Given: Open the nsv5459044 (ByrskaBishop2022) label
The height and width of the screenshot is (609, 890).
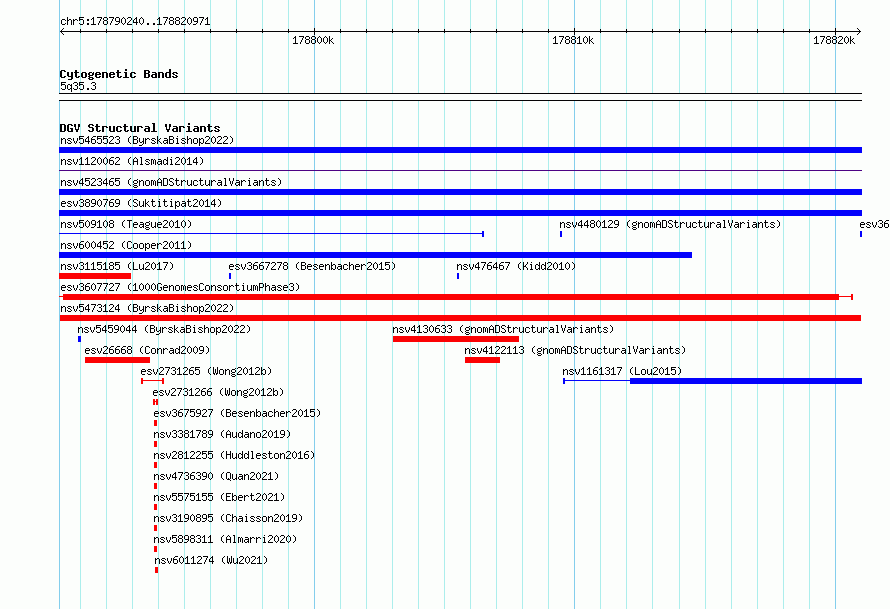Looking at the screenshot, I should click(x=164, y=329).
